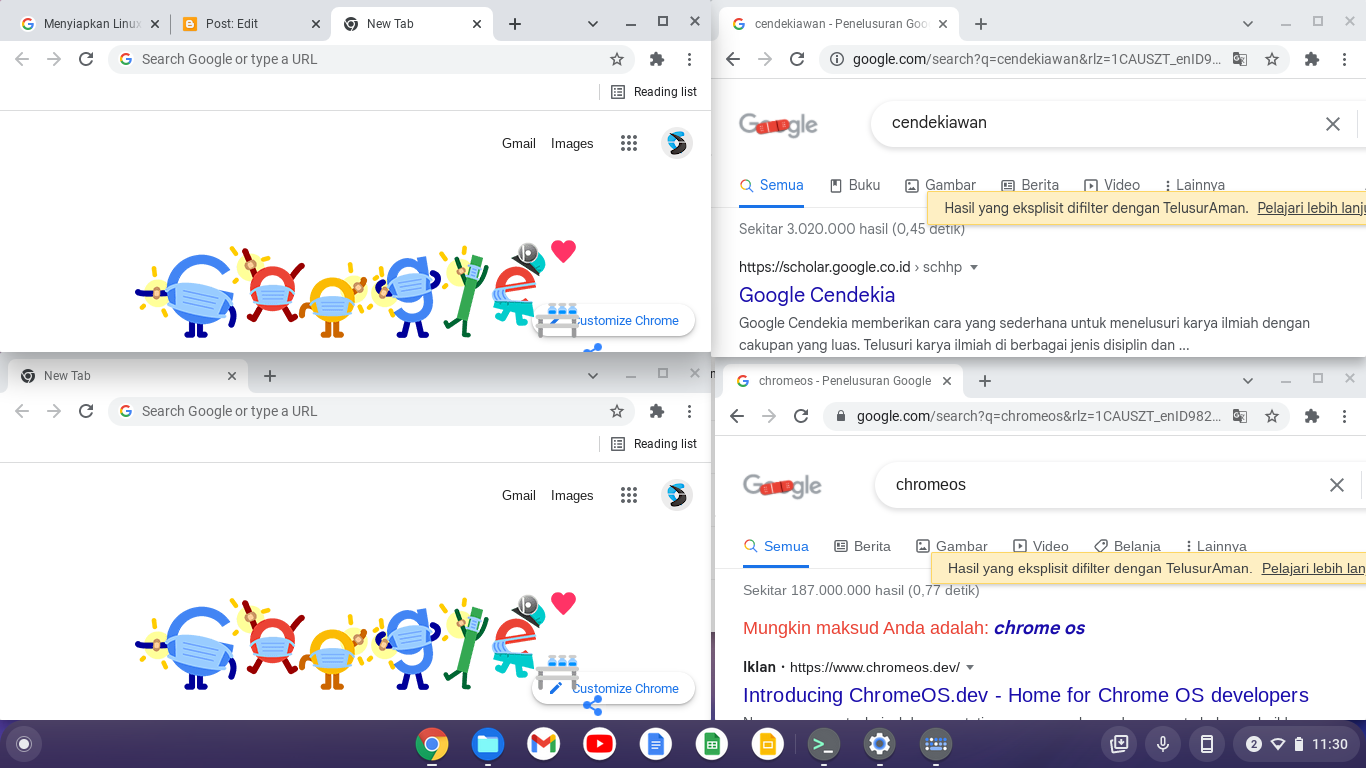This screenshot has height=768, width=1366.
Task: Open Extensions icon in bottom-left window
Action: coord(657,411)
